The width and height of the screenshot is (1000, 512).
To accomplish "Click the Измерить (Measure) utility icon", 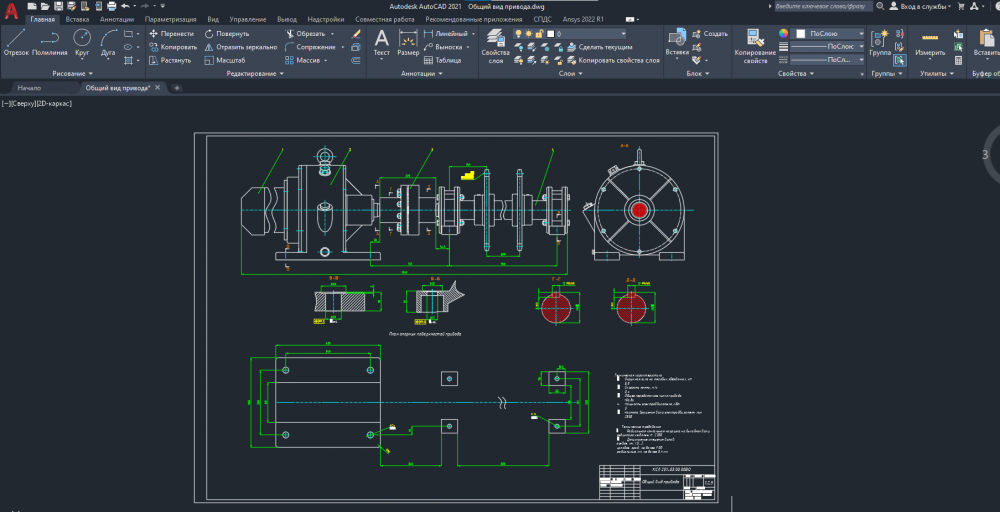I will (x=930, y=38).
